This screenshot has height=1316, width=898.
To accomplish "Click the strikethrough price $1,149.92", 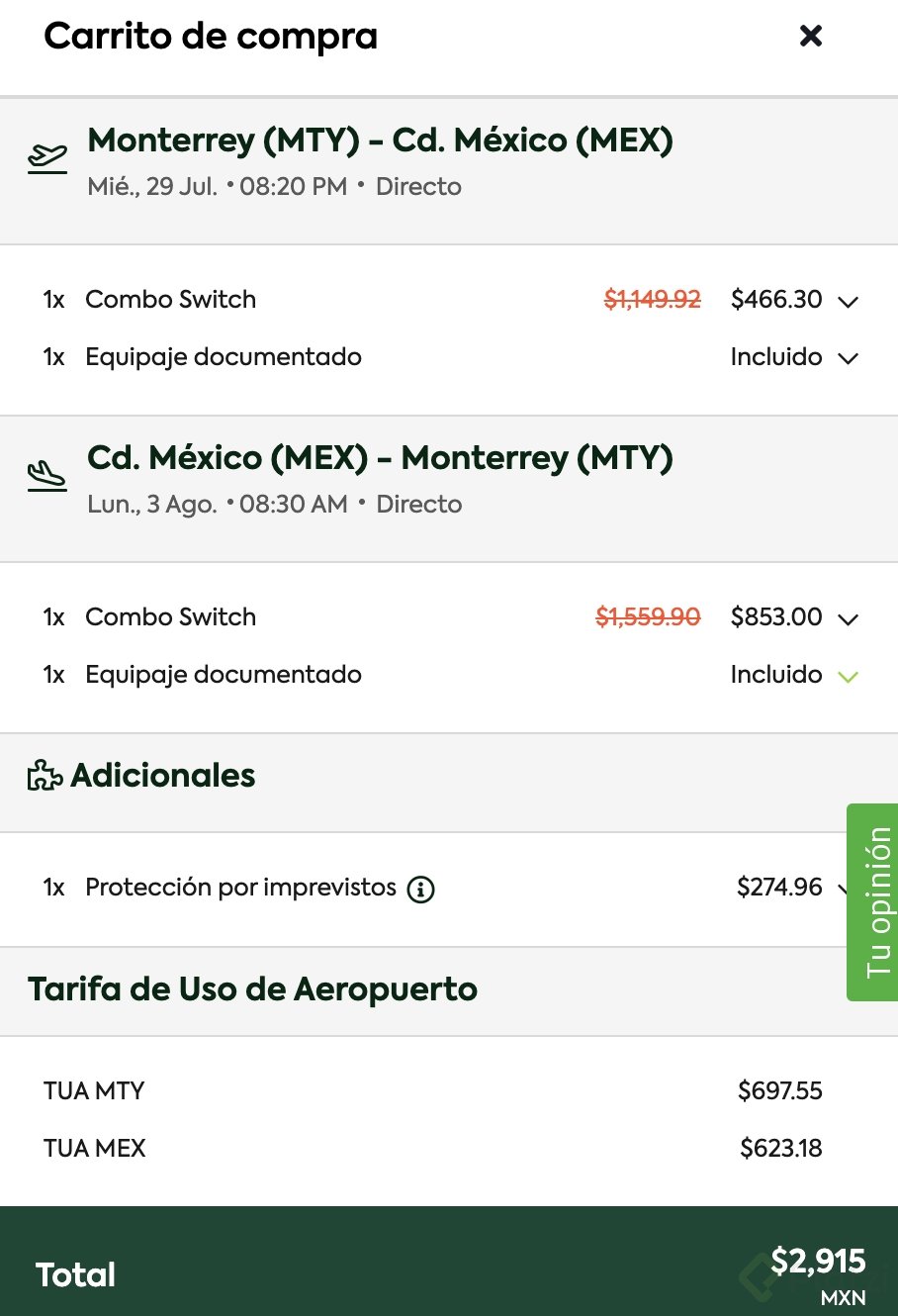I will (652, 300).
